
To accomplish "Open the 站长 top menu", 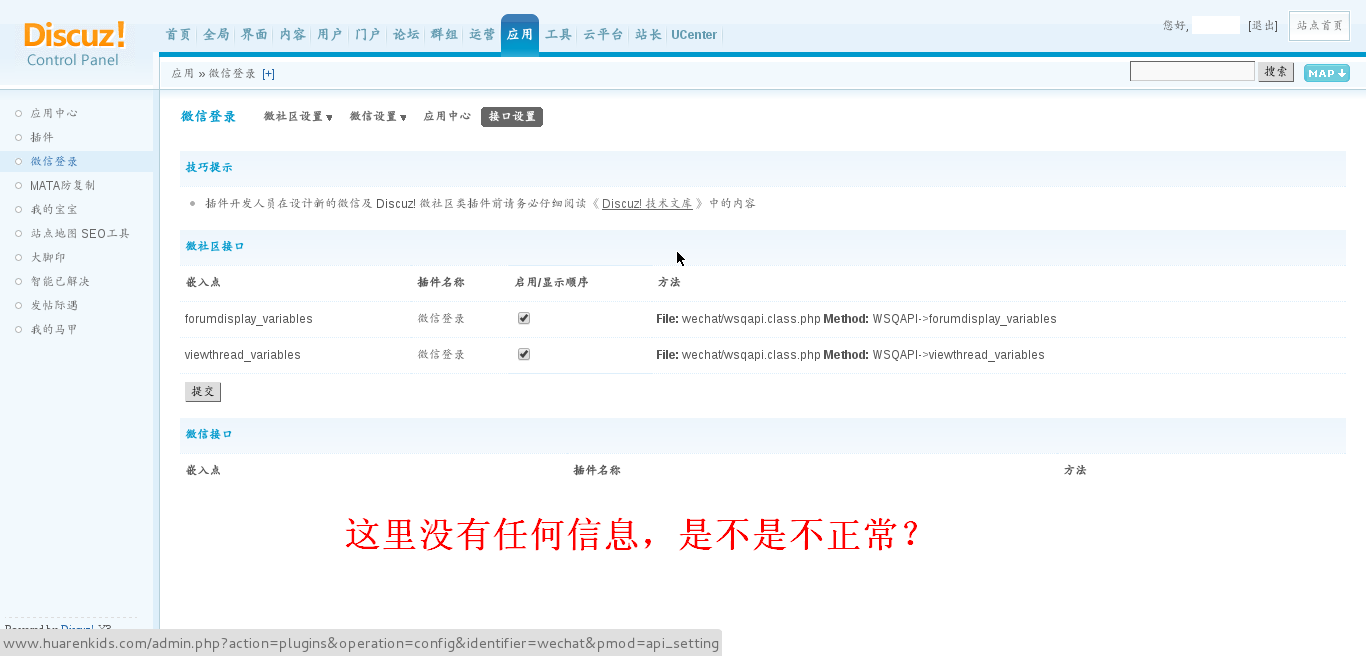I will pos(648,35).
